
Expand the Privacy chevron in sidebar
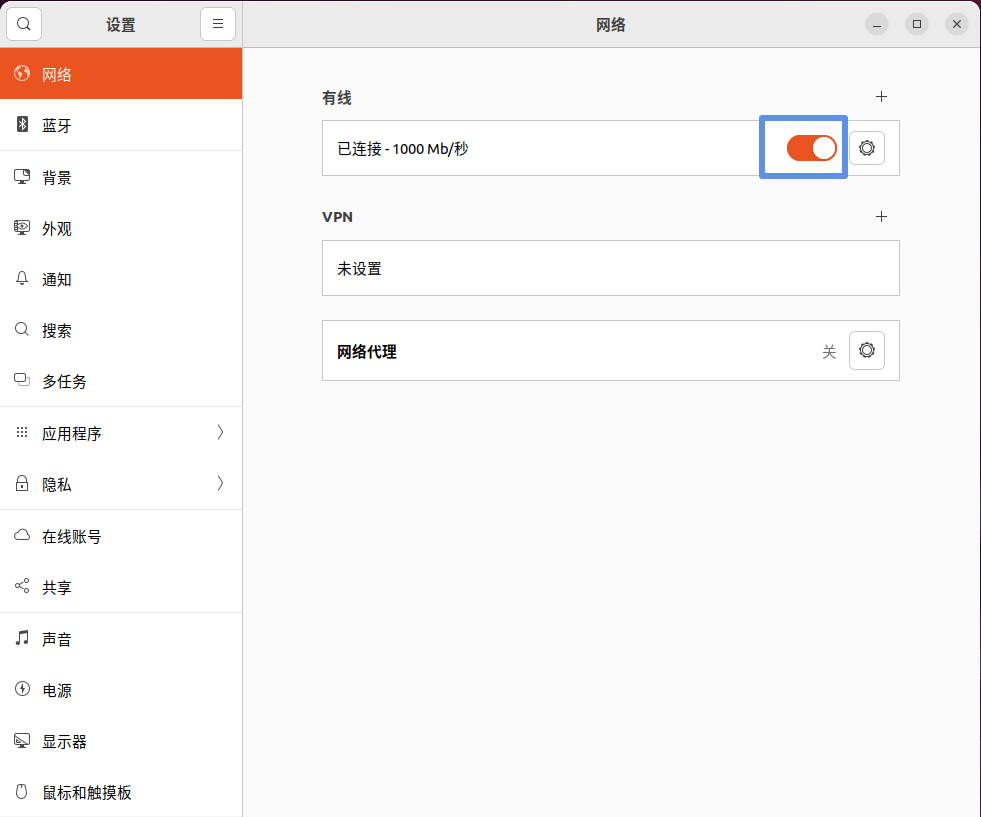[220, 484]
